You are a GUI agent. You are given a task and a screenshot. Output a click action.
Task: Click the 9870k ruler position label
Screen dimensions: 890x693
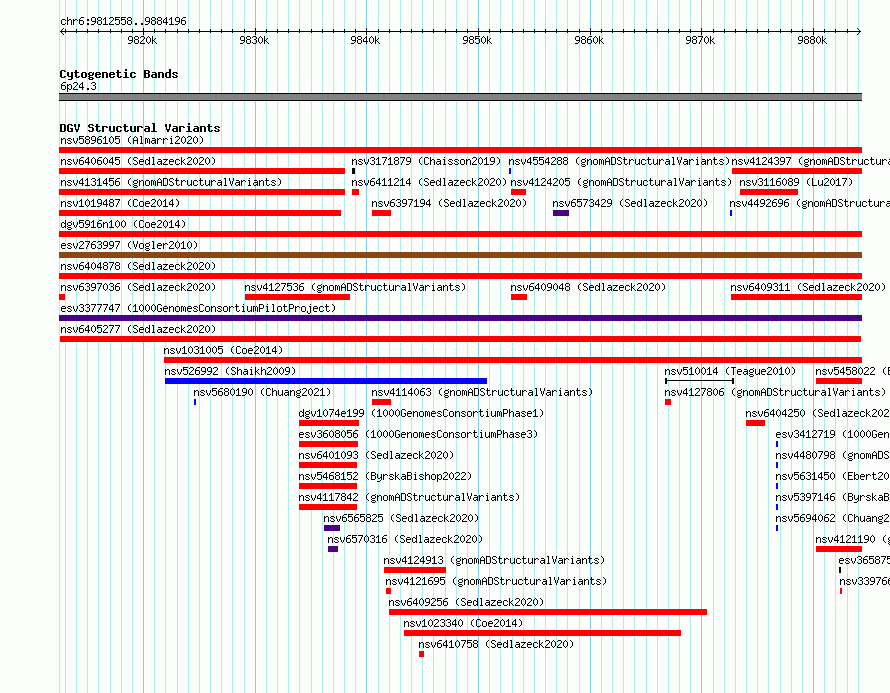pos(700,40)
